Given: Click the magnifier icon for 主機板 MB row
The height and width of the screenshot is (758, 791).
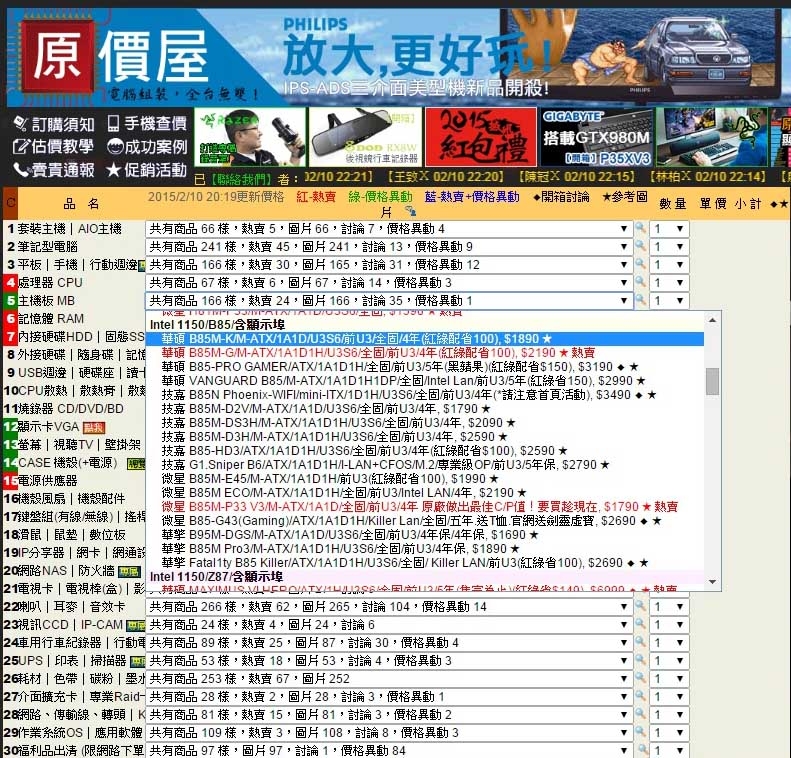Looking at the screenshot, I should point(641,301).
